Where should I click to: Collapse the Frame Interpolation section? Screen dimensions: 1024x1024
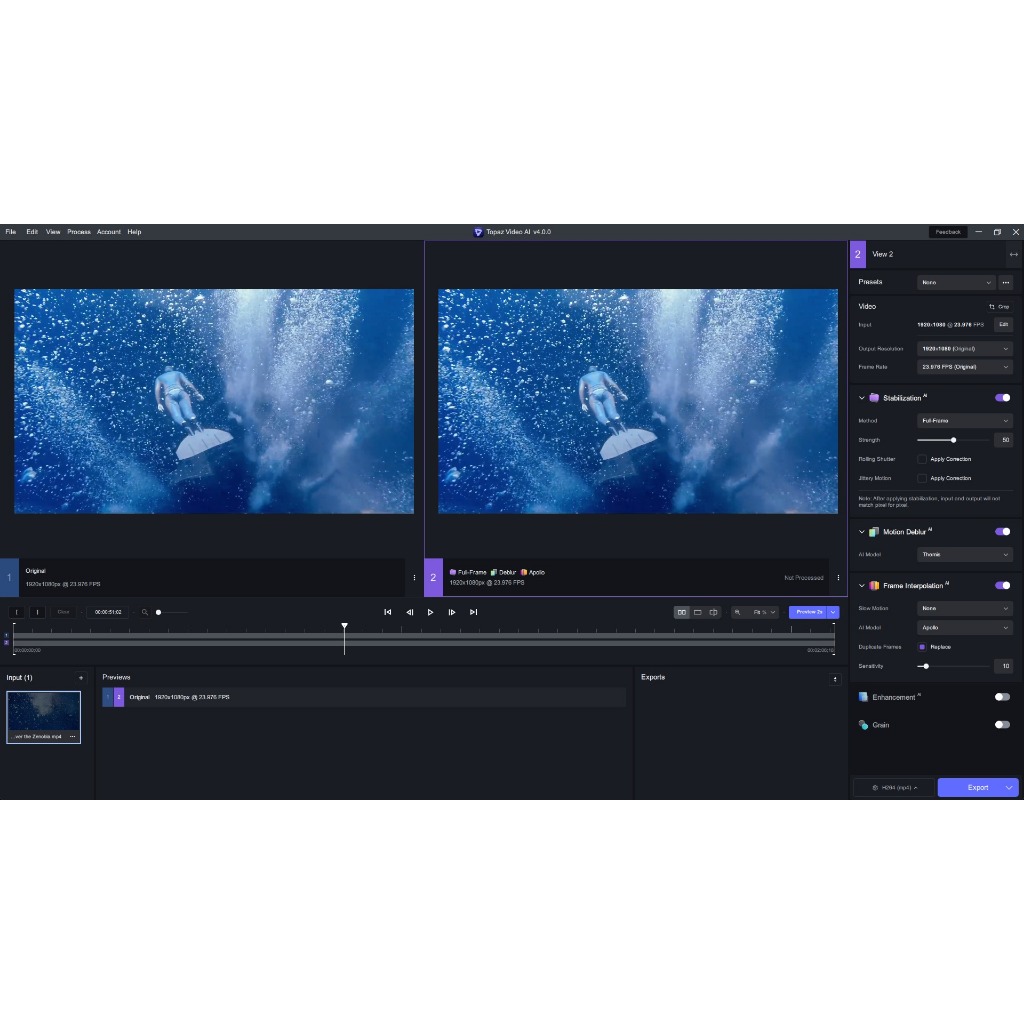861,586
